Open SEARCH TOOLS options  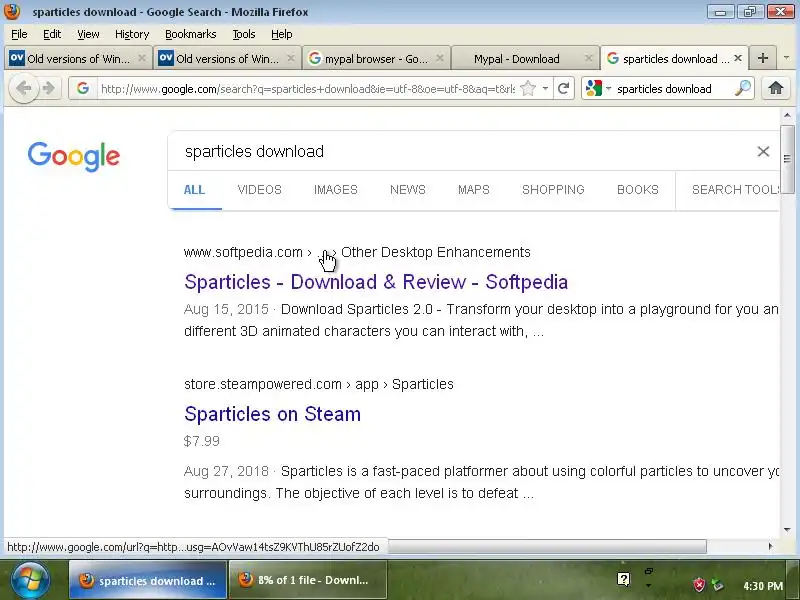coord(735,190)
